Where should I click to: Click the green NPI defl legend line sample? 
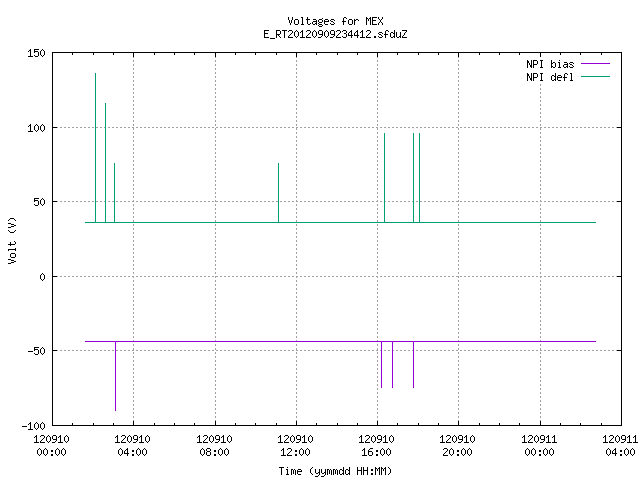595,77
